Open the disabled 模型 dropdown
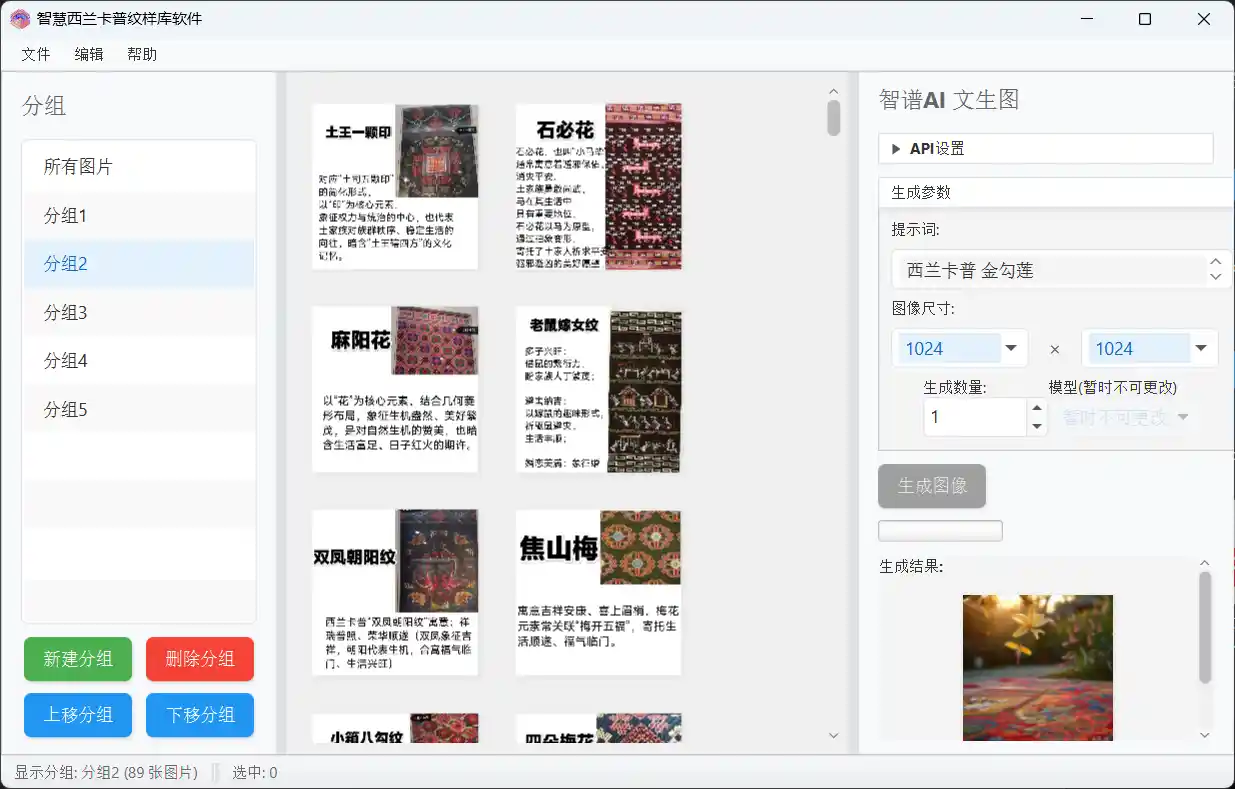Screen dimensions: 1235x789 click(x=1127, y=417)
